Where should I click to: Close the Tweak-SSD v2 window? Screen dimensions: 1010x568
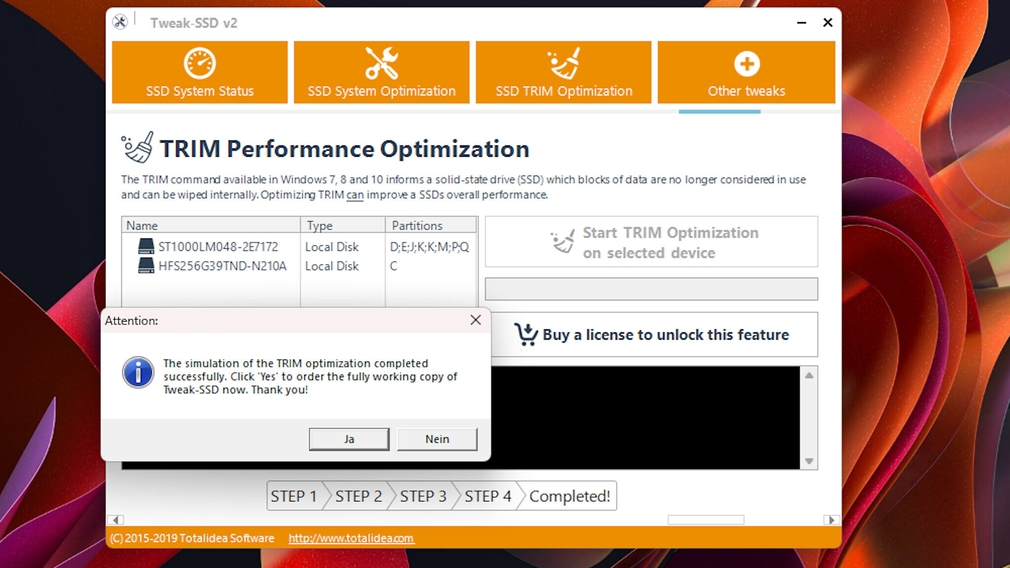[x=828, y=23]
